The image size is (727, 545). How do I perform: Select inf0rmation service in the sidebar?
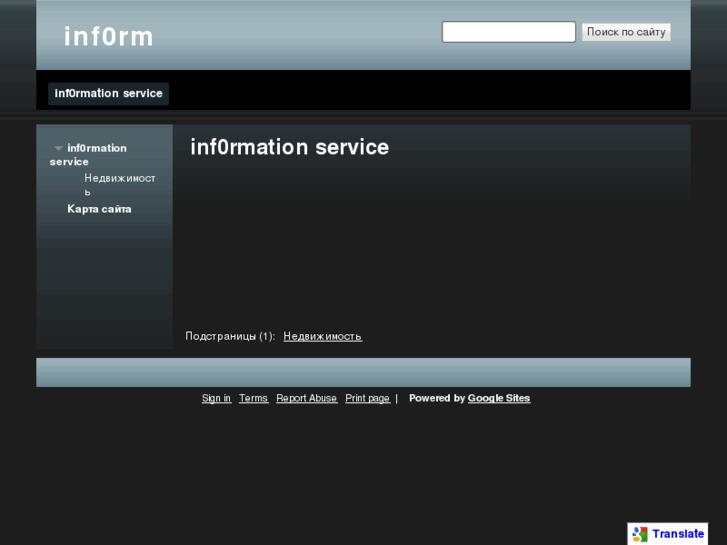[x=88, y=155]
